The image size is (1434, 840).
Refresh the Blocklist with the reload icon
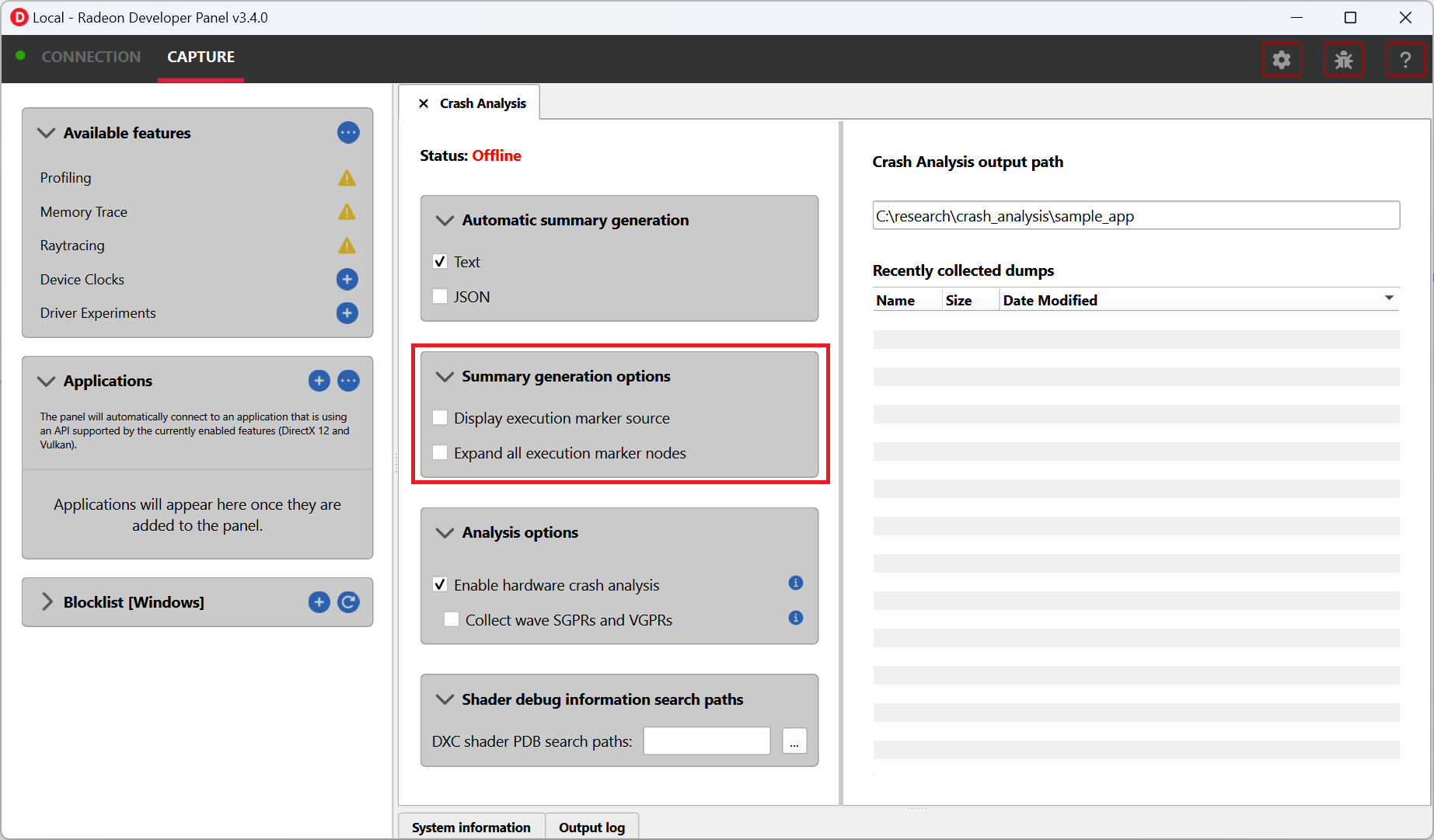point(348,602)
